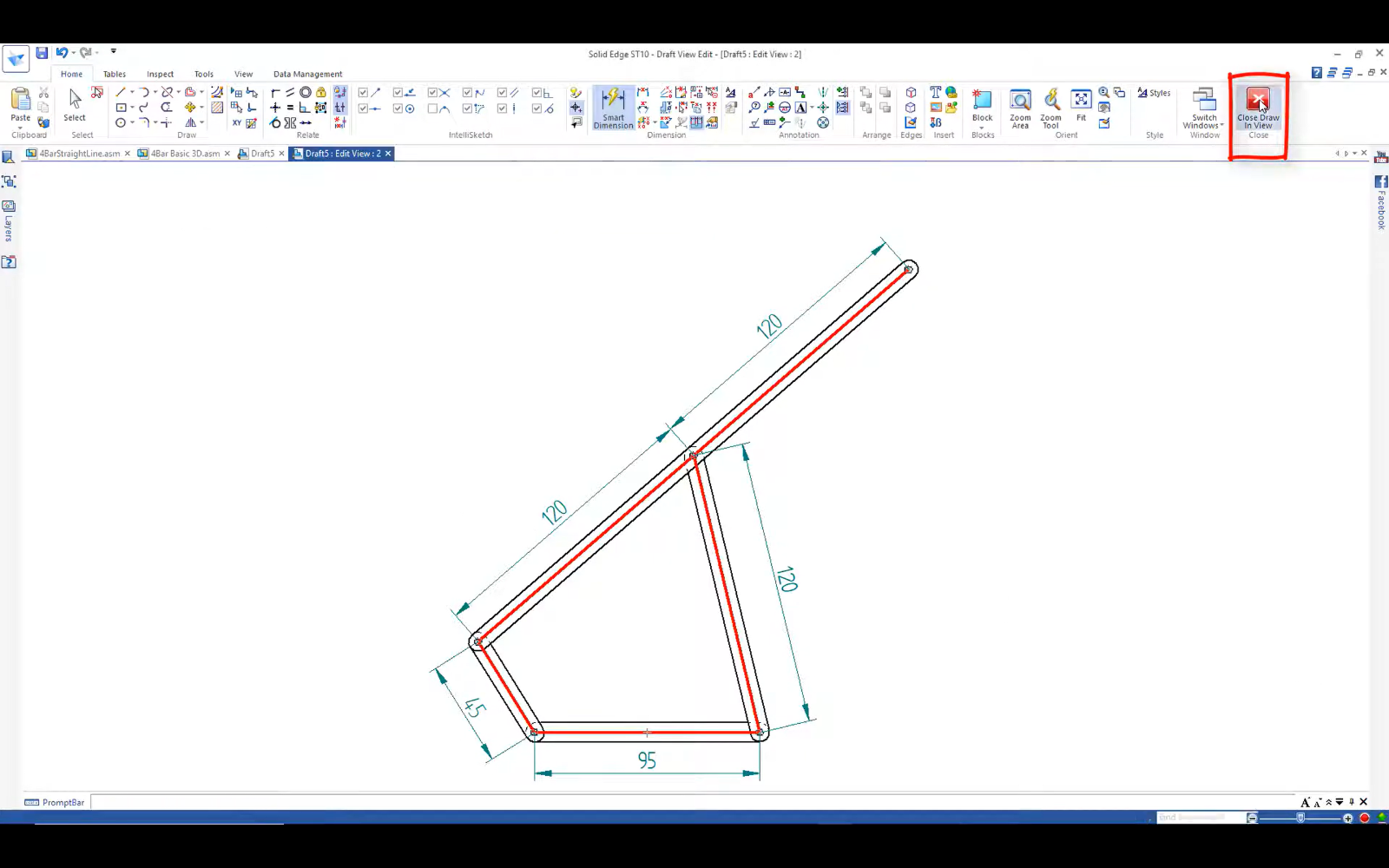Toggle IntelliSketch midpoint checkbox
1389x868 pixels.
tap(363, 108)
